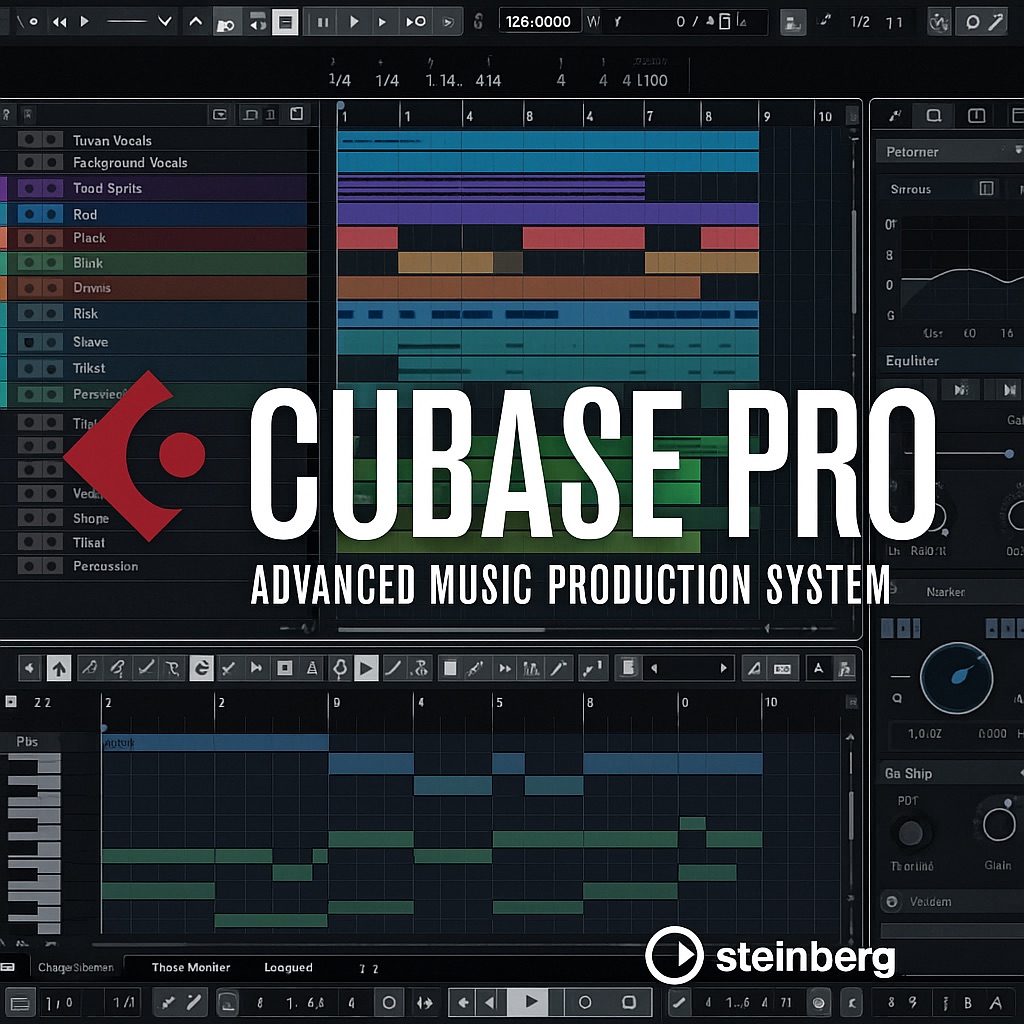Open the dropdown icon in the track list header
The image size is (1024, 1024).
(220, 115)
